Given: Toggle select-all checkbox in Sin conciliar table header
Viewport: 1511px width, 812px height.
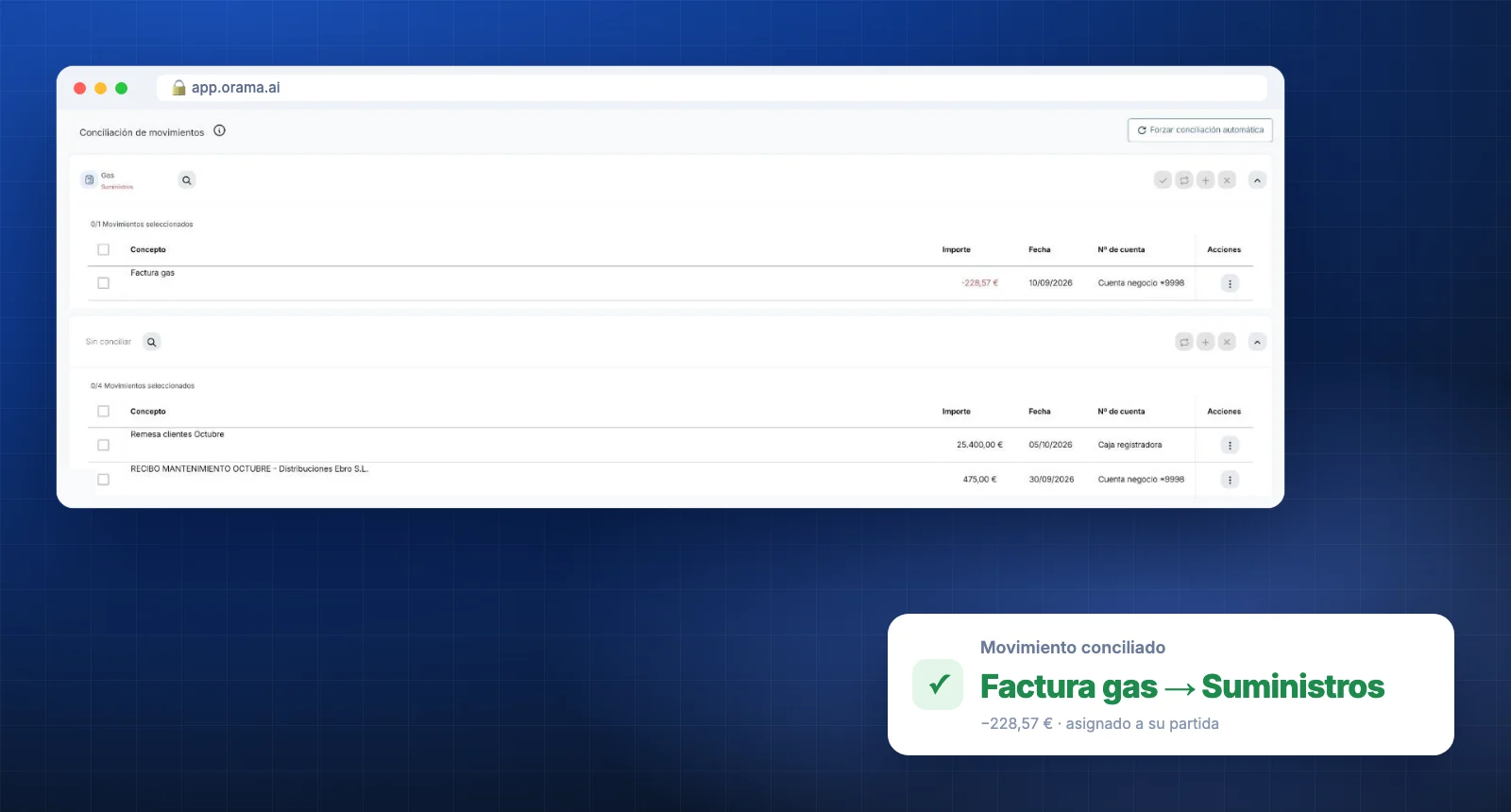Looking at the screenshot, I should click(104, 412).
